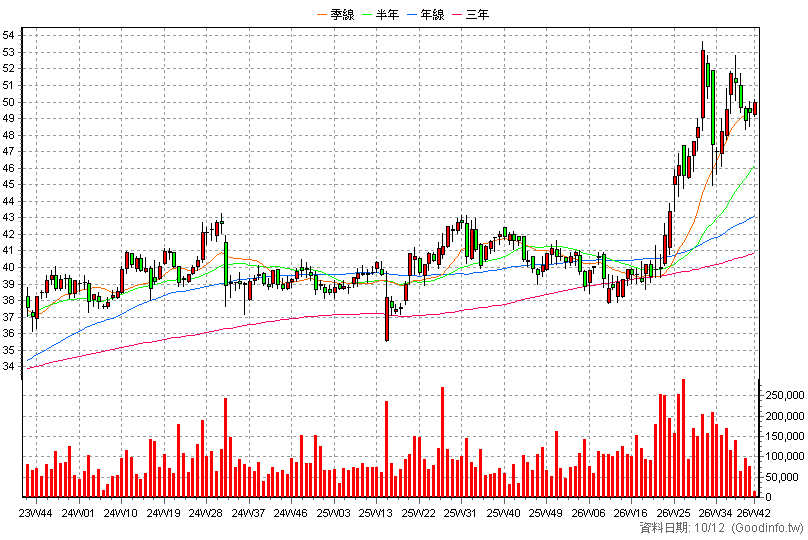This screenshot has width=808, height=540.
Task: Click the 50 price axis label
Action: click(8, 102)
